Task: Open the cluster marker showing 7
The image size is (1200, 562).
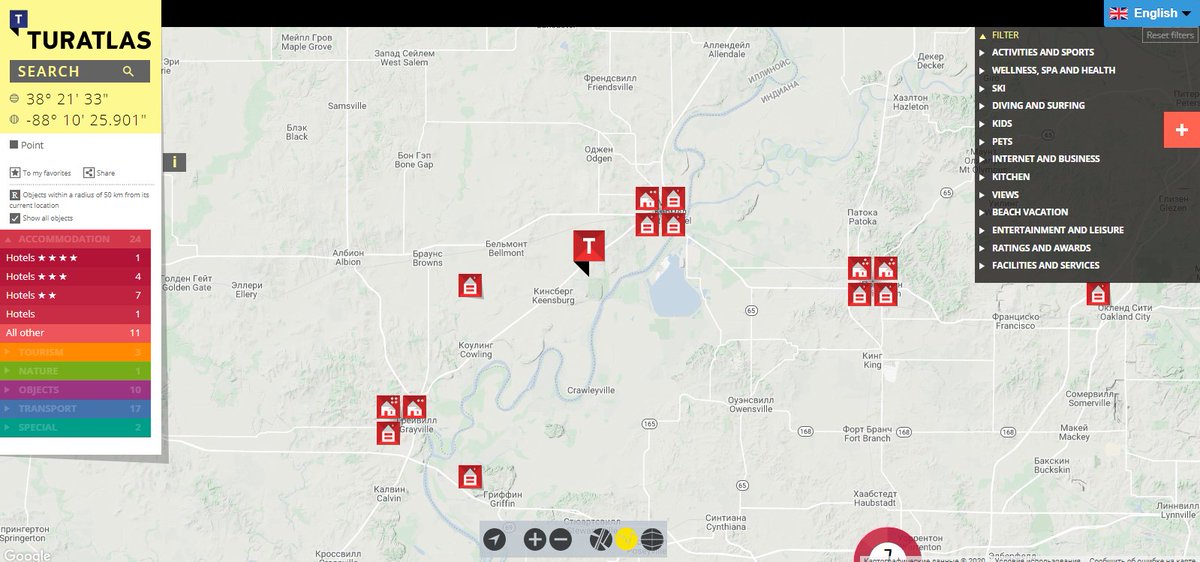Action: [x=887, y=548]
